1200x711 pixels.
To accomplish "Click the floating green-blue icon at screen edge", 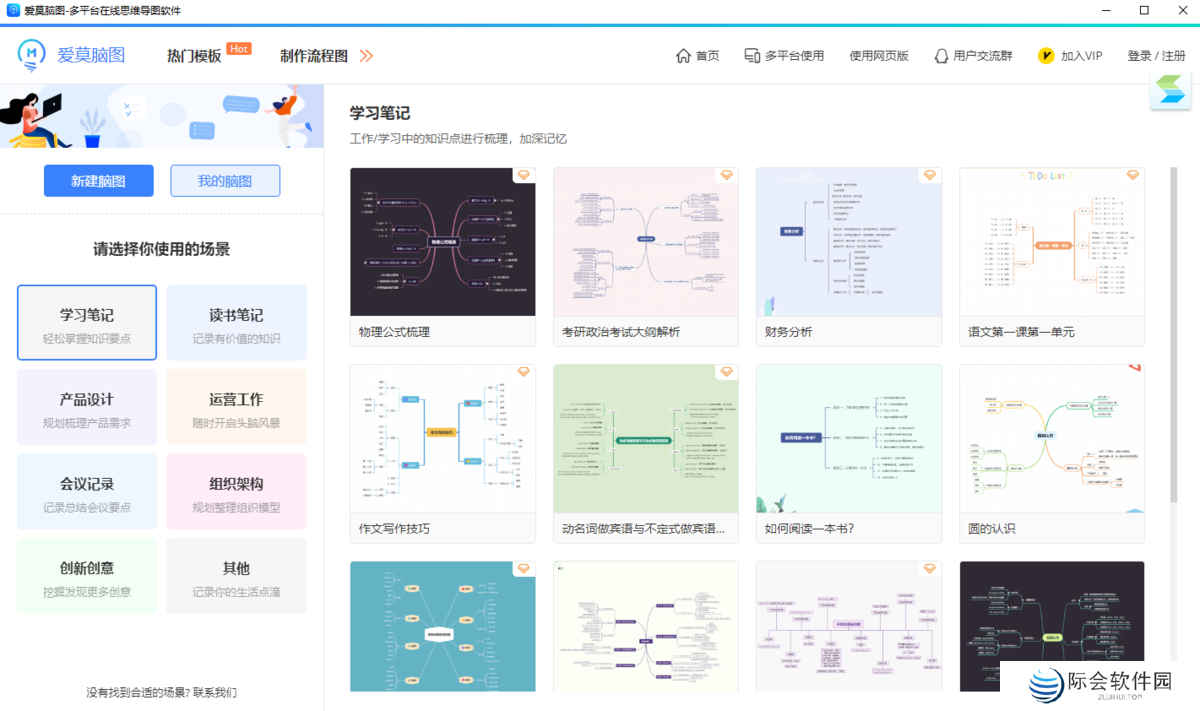I will pos(1170,90).
